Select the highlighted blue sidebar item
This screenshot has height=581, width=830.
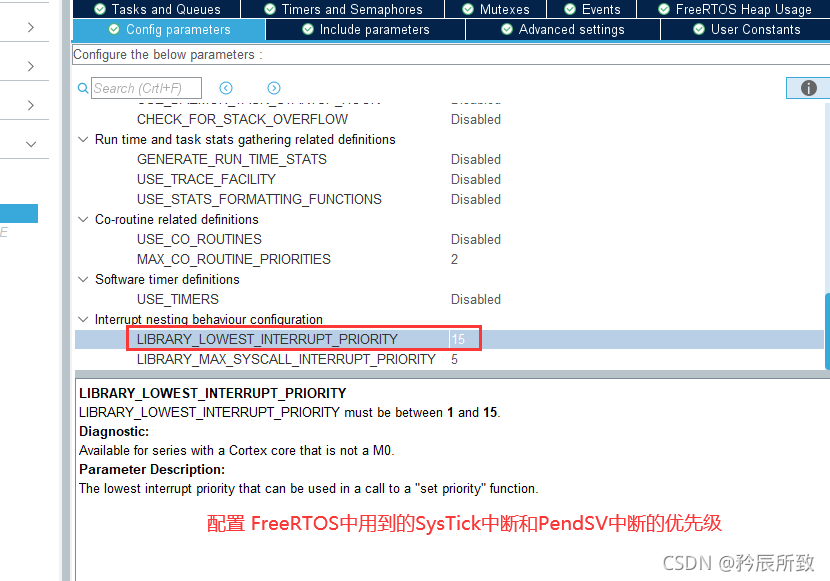(x=19, y=214)
